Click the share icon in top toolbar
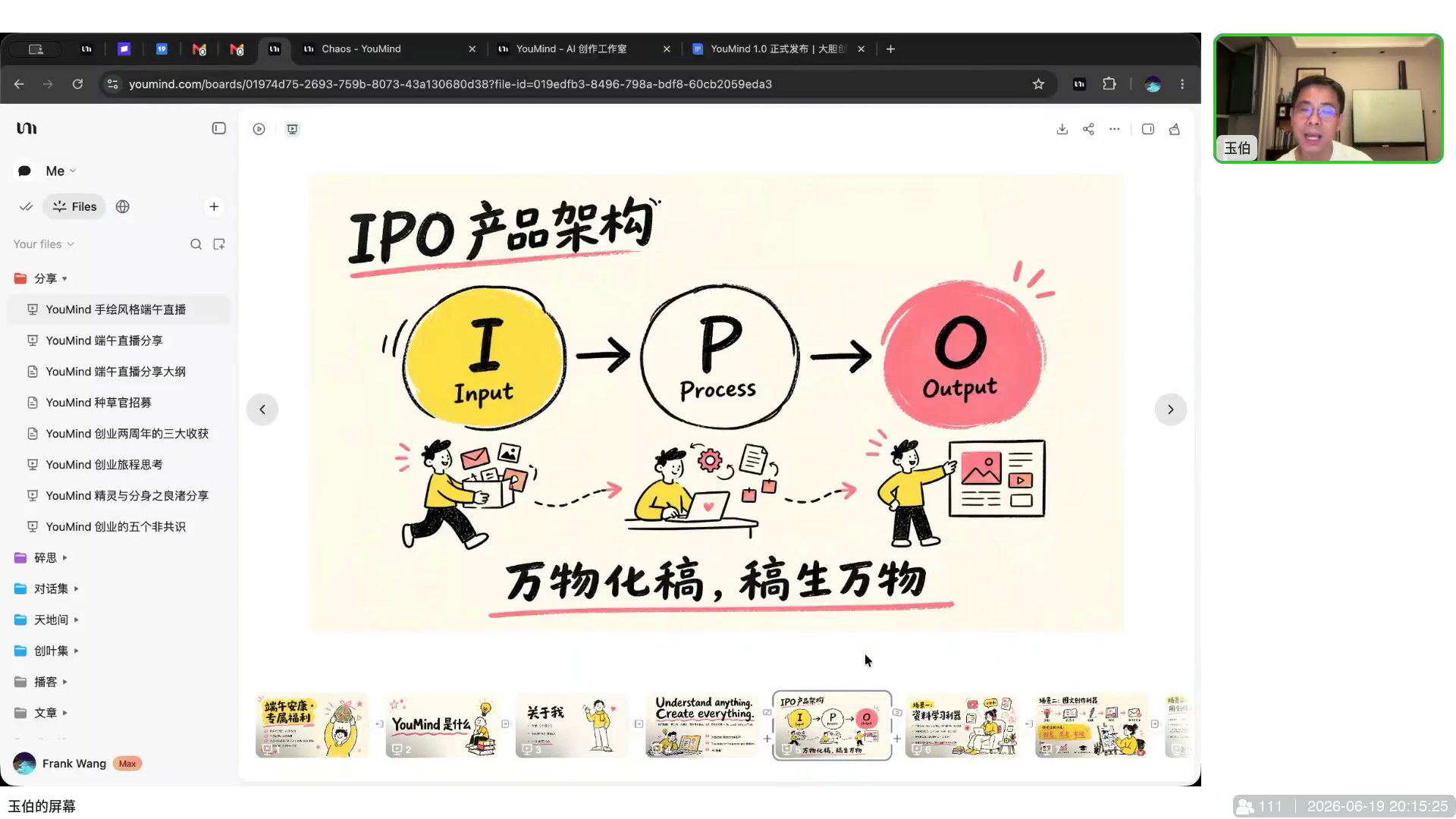 (x=1088, y=129)
